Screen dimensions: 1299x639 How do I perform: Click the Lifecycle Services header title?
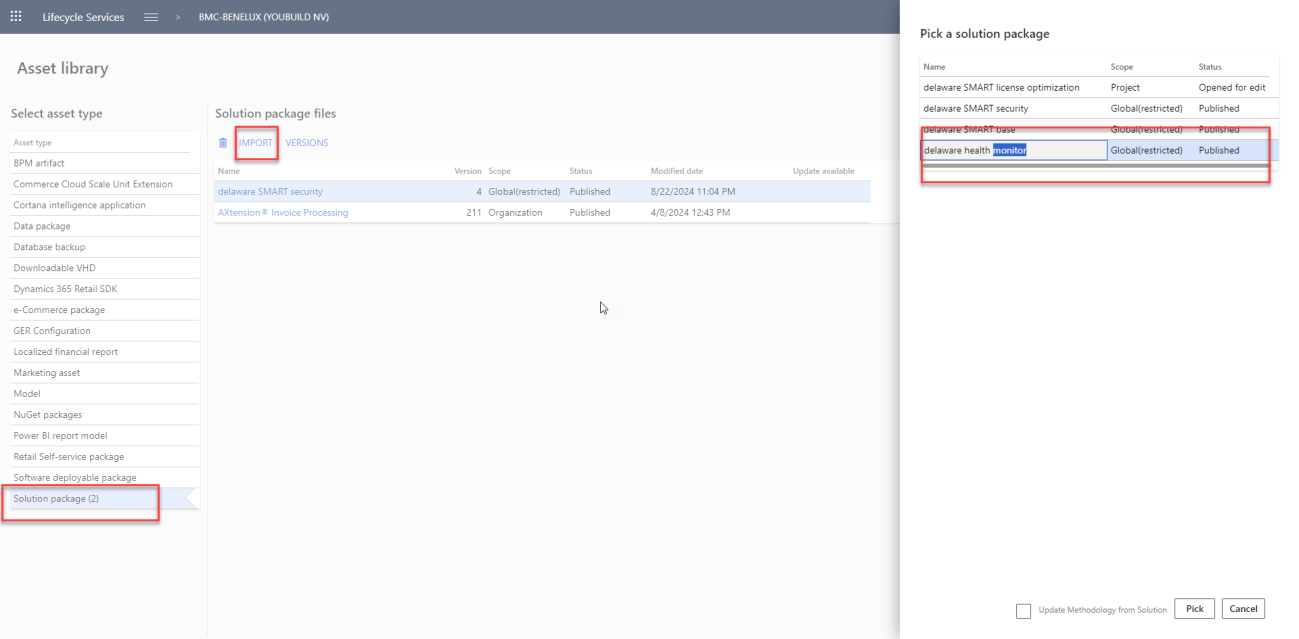(83, 17)
